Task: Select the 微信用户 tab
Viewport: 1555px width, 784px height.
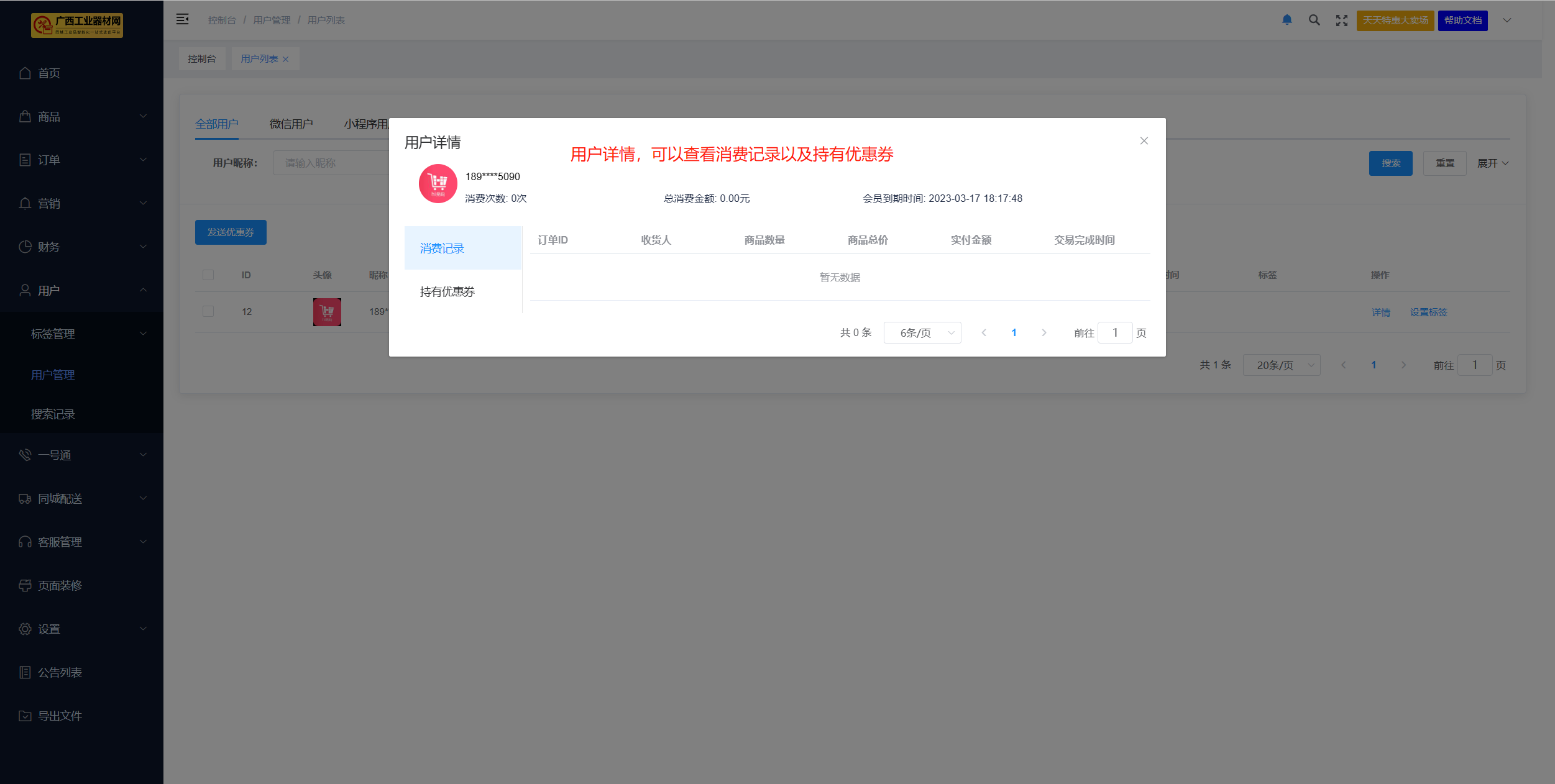Action: [x=291, y=124]
